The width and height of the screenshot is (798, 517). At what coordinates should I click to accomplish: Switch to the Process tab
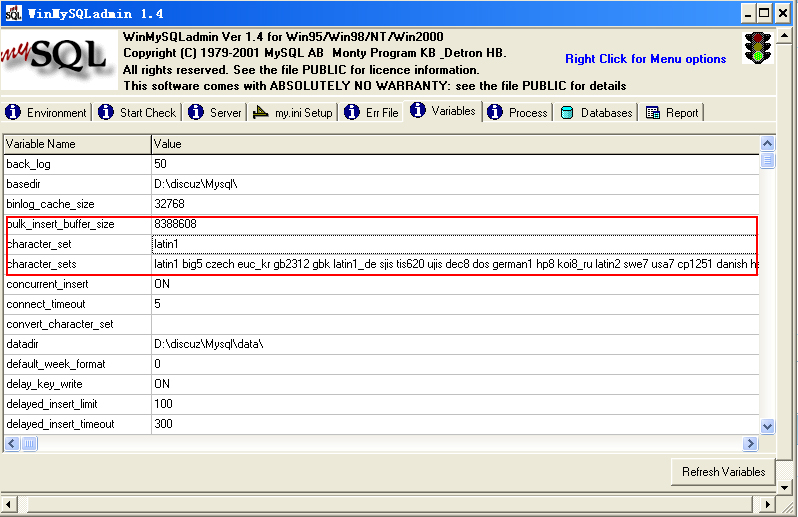[518, 112]
